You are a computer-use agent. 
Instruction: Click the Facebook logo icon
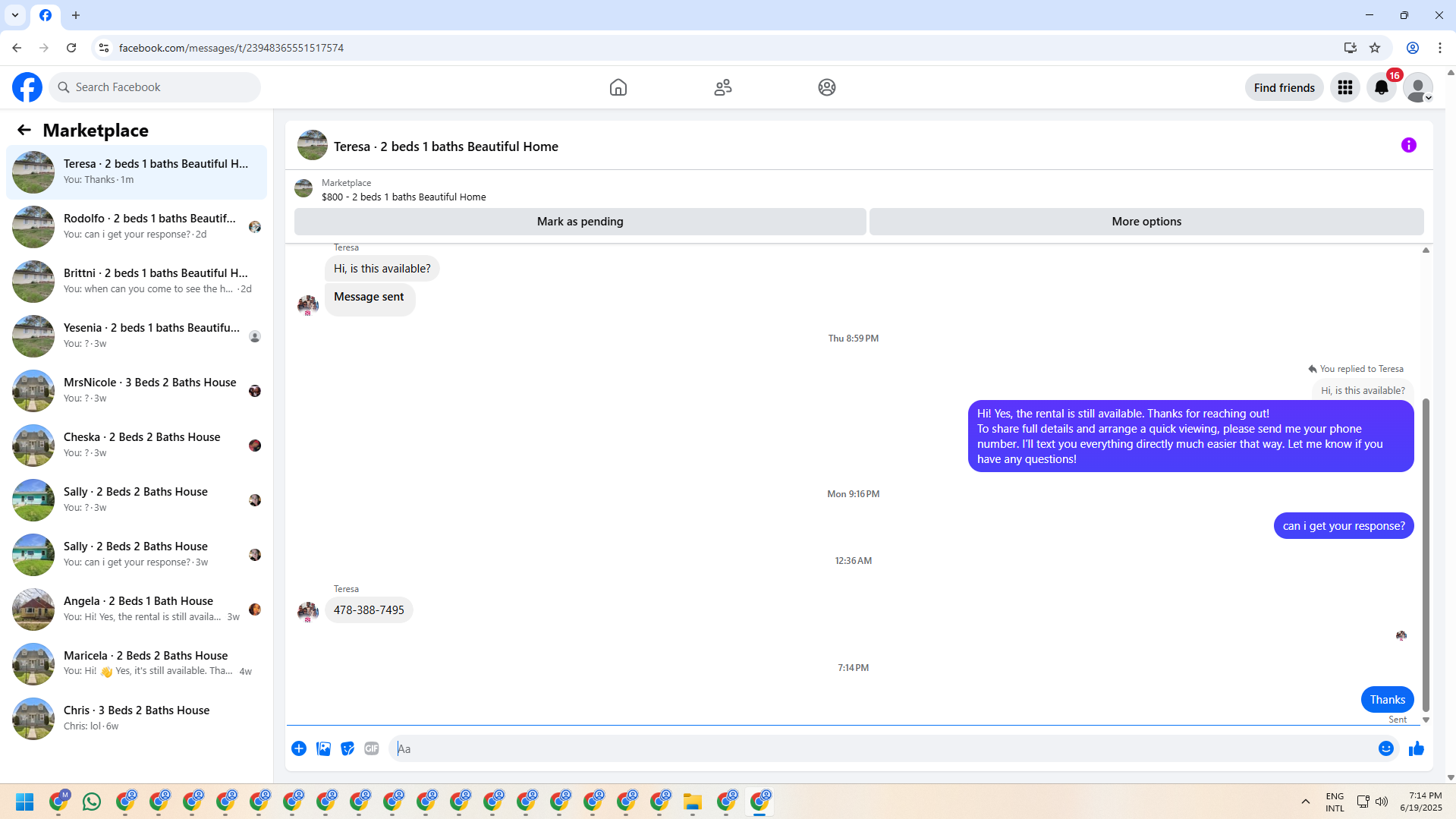27,87
